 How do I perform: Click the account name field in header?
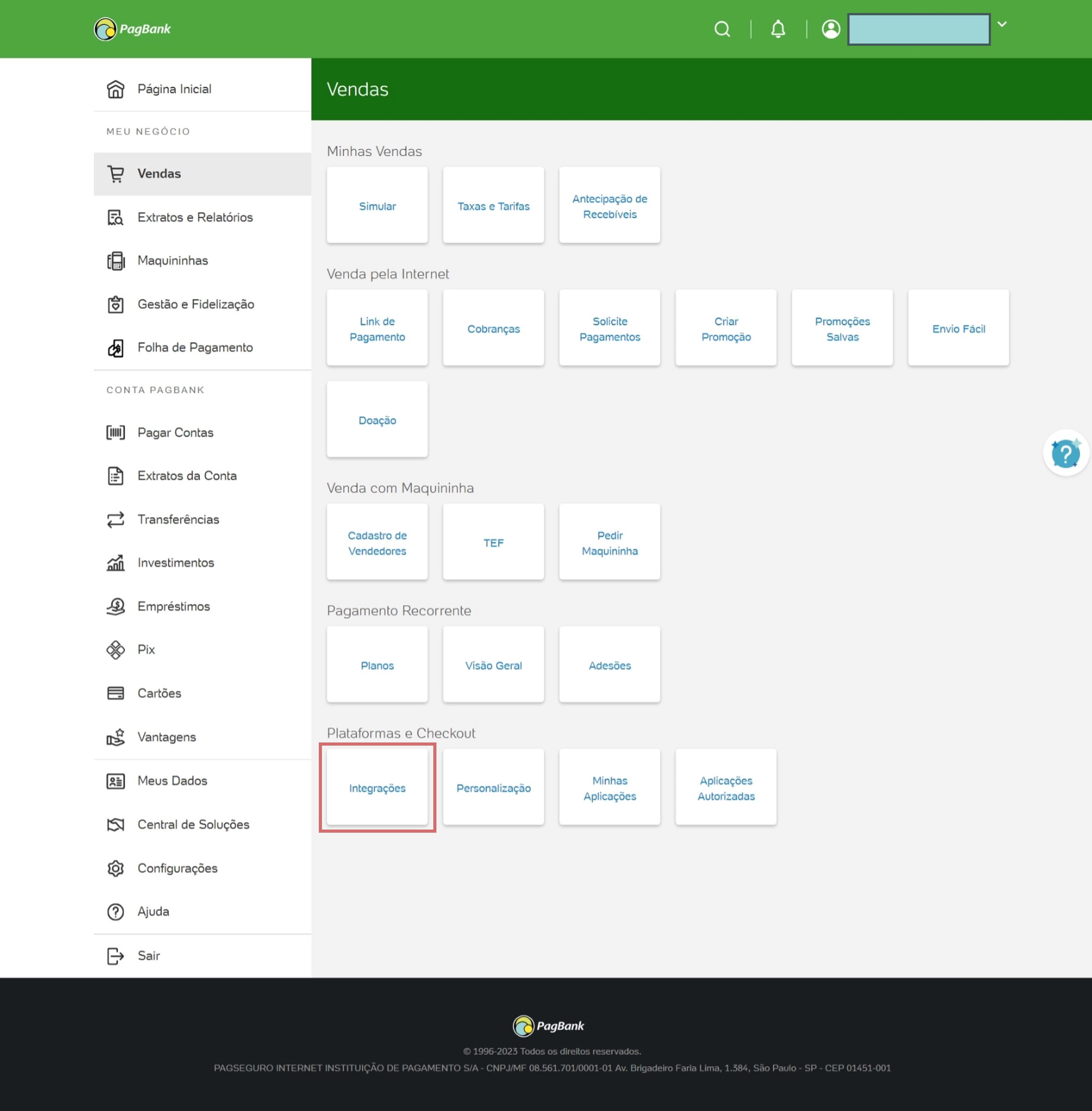[x=919, y=30]
